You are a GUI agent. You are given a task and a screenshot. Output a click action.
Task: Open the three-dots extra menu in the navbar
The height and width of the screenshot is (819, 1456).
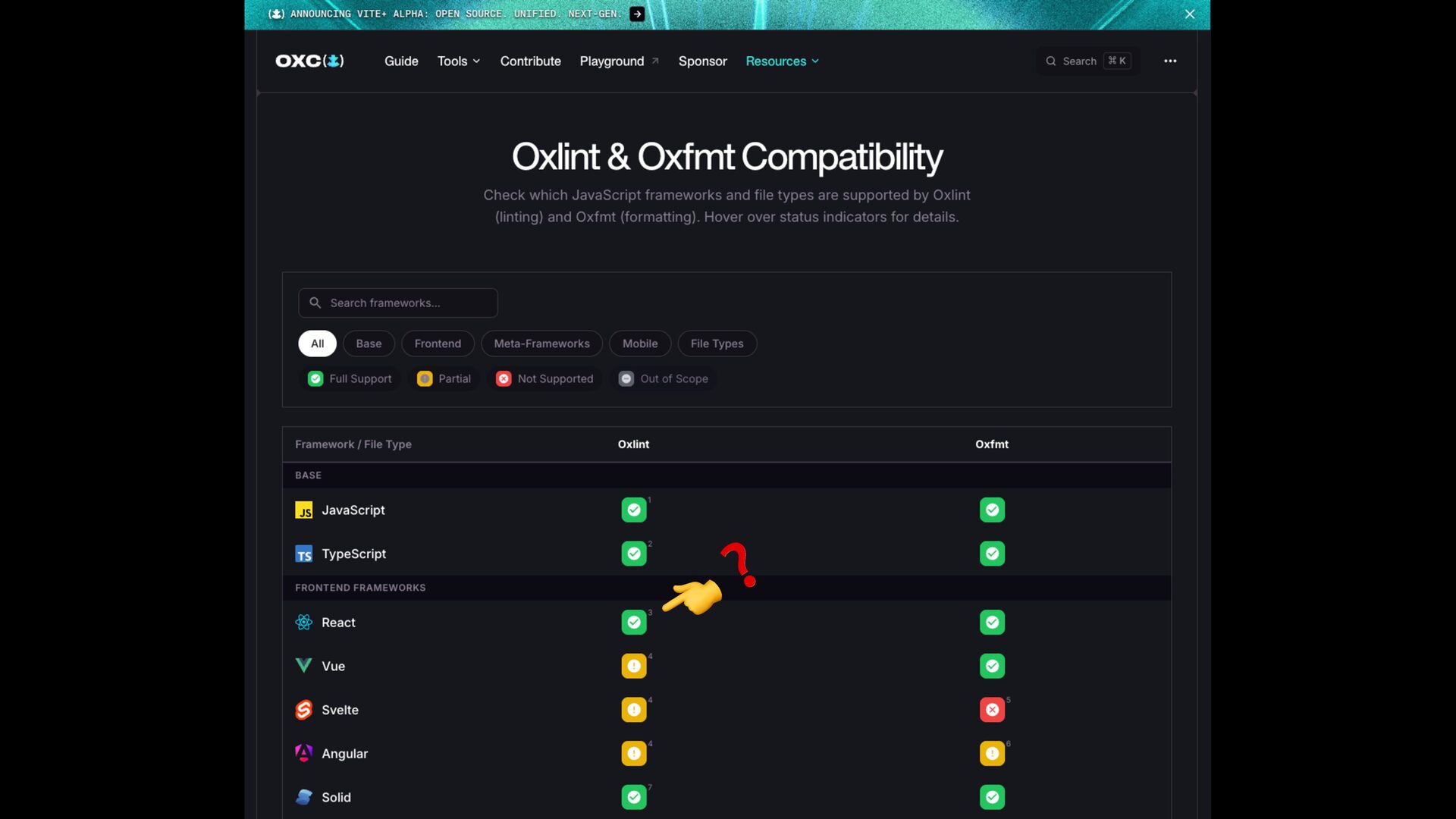pyautogui.click(x=1170, y=61)
